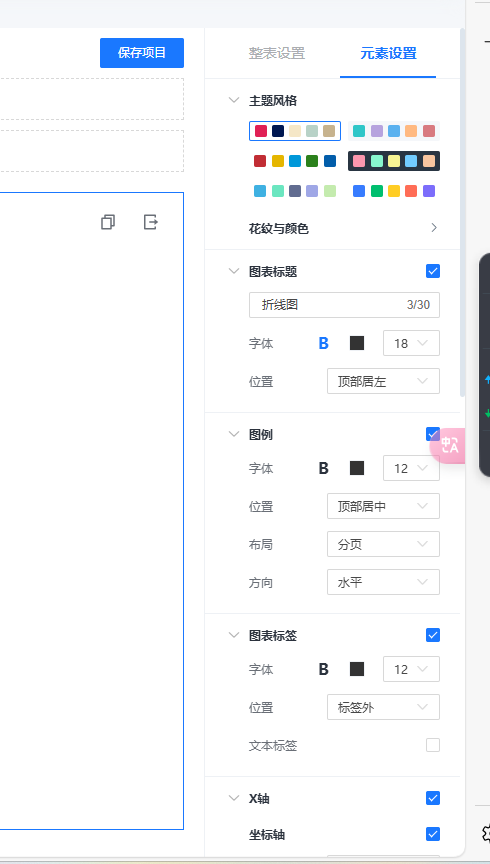490x864 pixels.
Task: Toggle bold for legend font
Action: pyautogui.click(x=324, y=468)
